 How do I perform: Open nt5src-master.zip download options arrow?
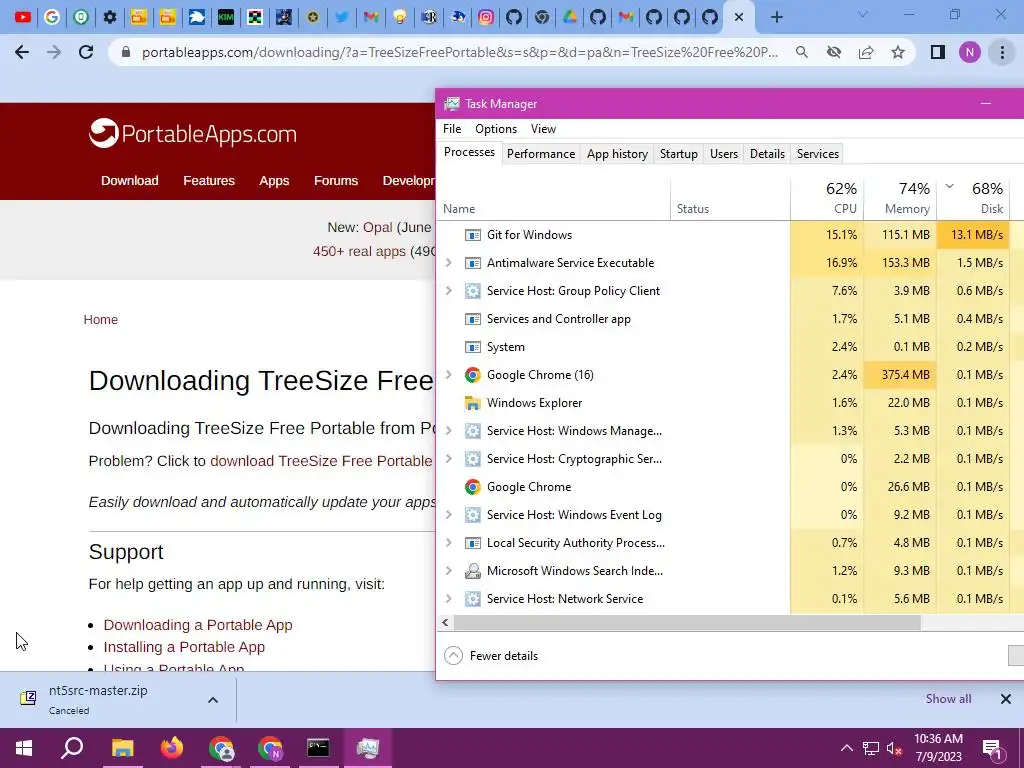pyautogui.click(x=213, y=700)
